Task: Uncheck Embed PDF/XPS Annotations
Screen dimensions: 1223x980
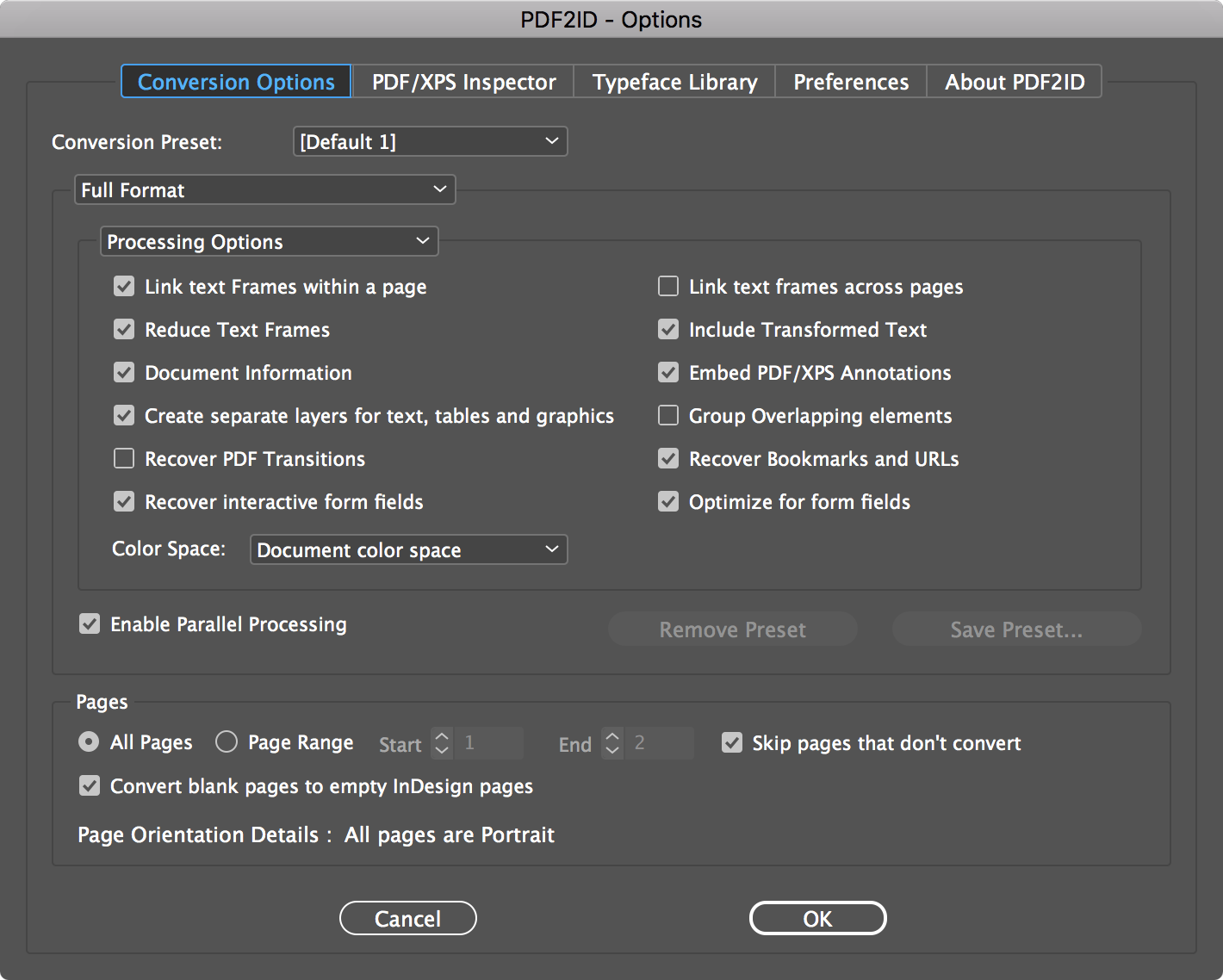Action: click(x=668, y=372)
